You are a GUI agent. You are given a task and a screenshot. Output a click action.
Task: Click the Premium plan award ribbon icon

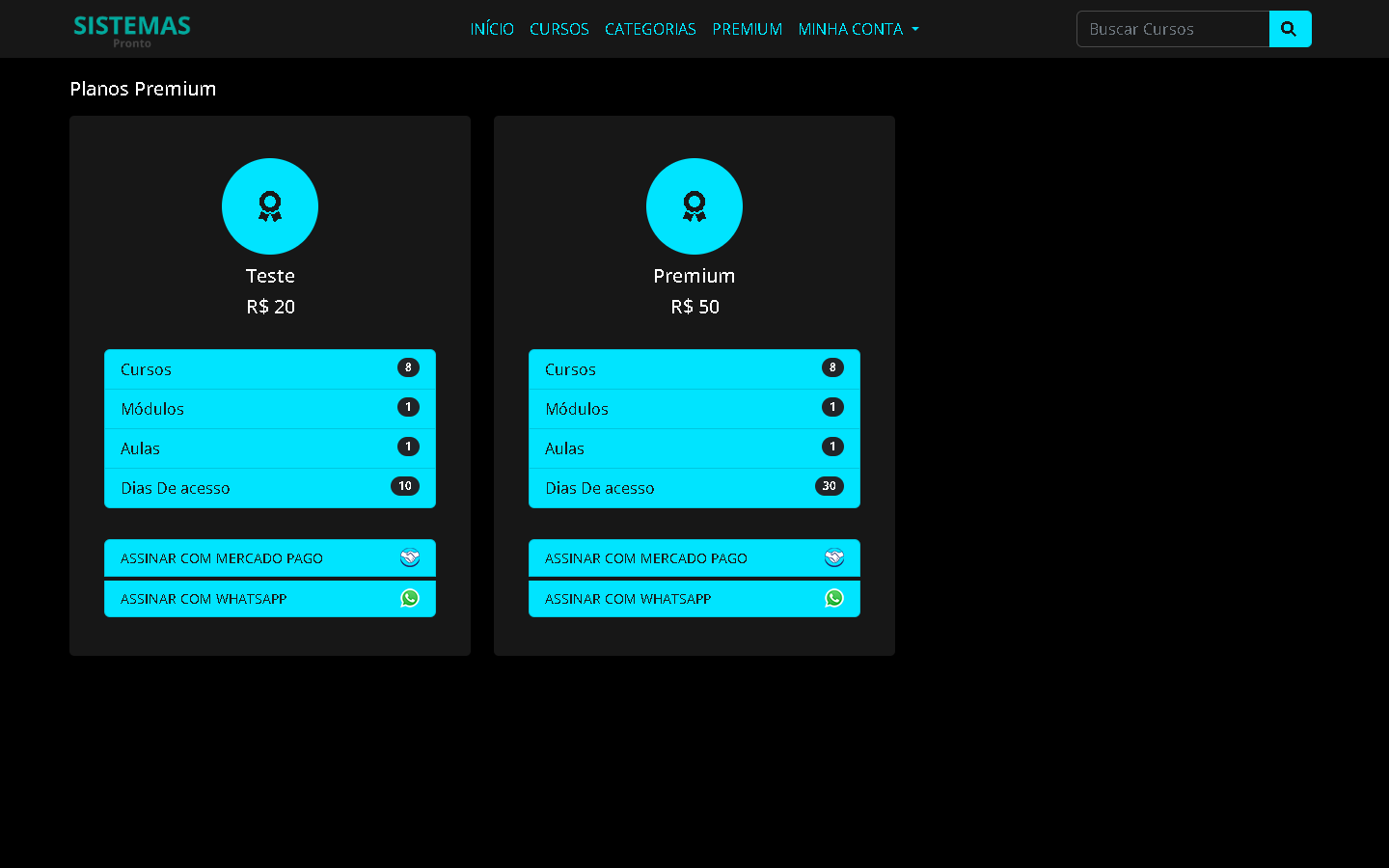(694, 206)
